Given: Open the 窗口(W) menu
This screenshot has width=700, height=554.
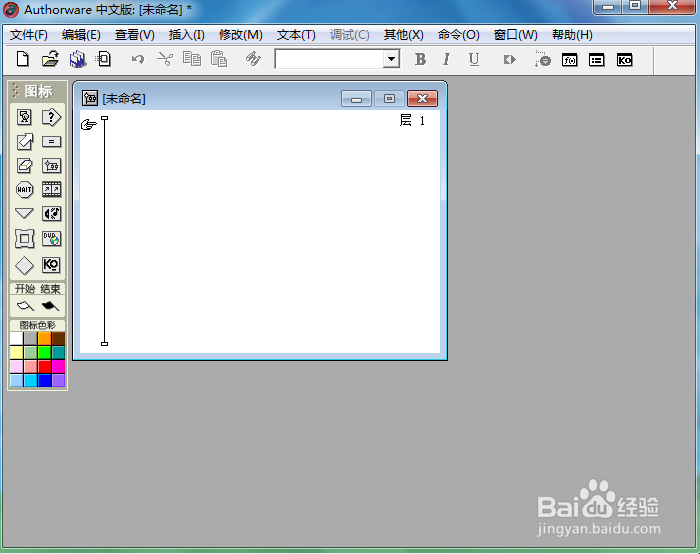Looking at the screenshot, I should coord(516,35).
